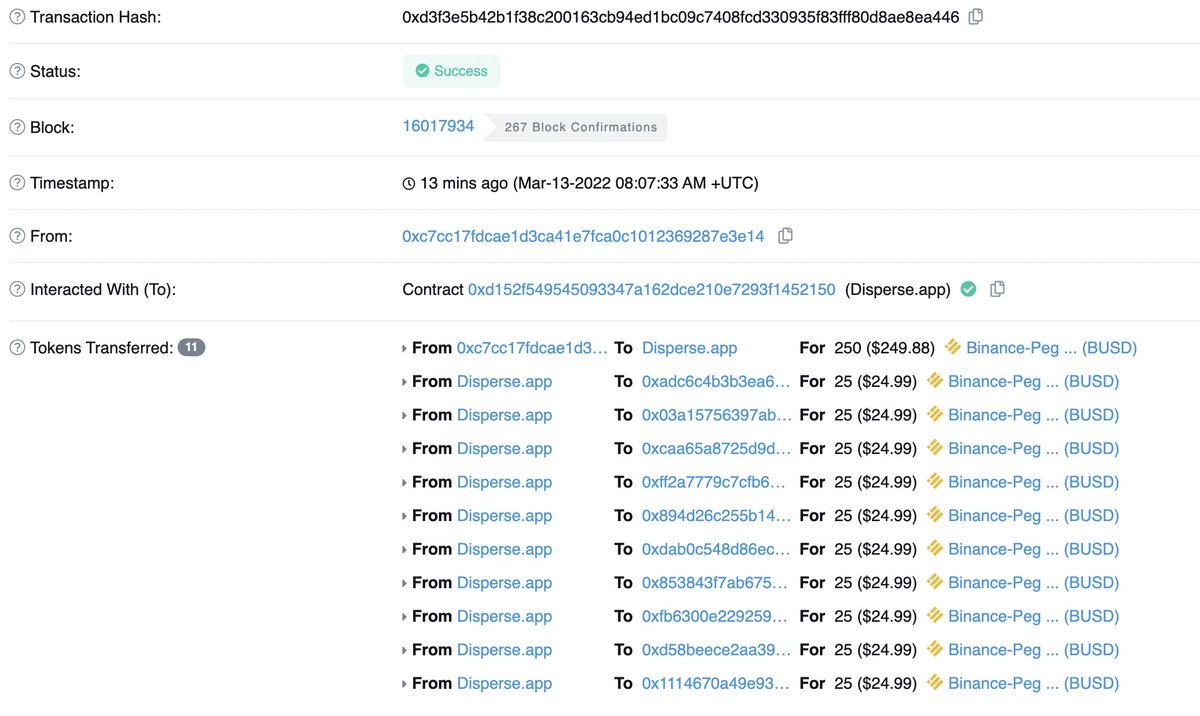Copy the From address

coord(785,236)
